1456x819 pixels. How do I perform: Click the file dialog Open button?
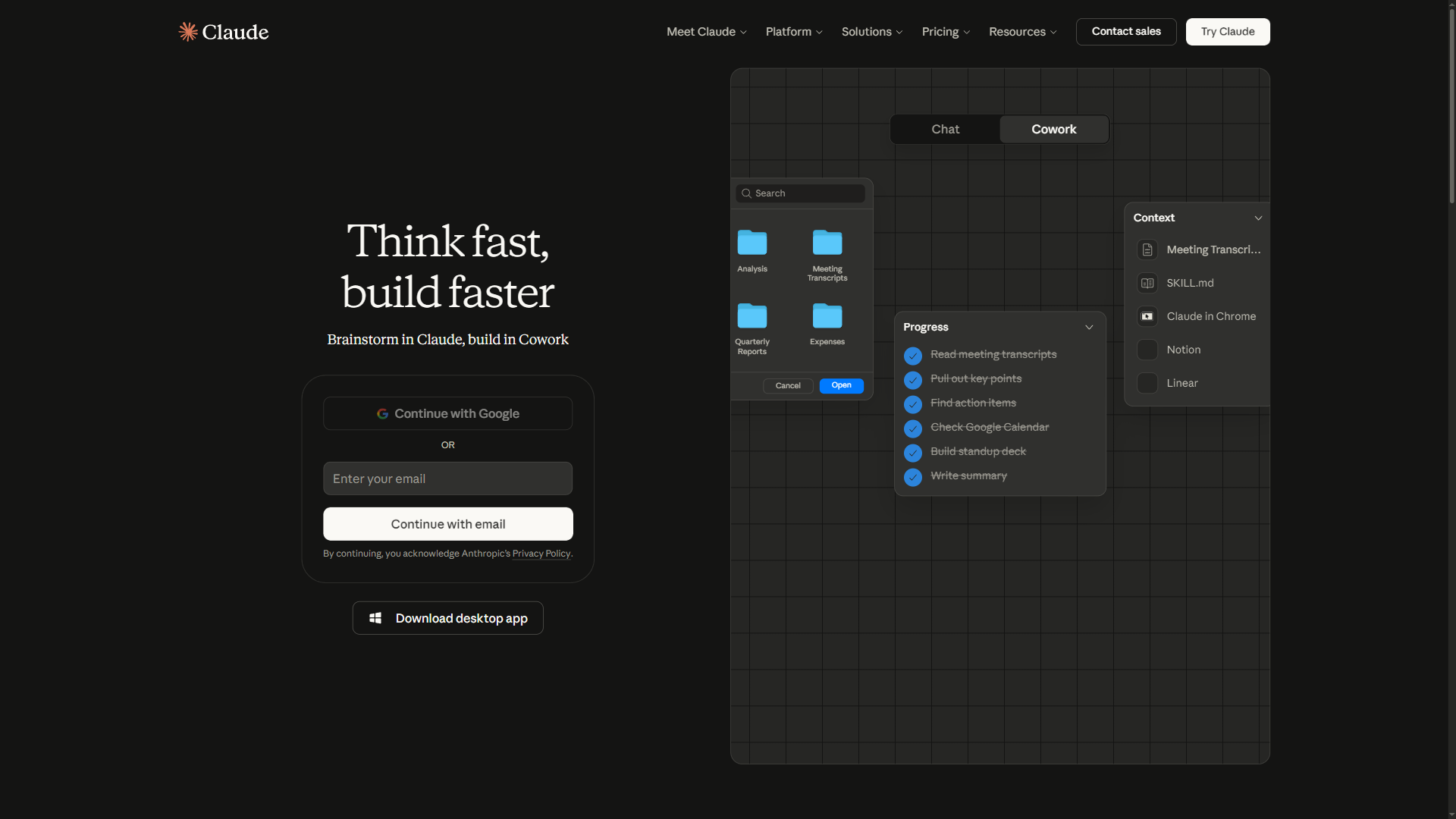pos(841,386)
